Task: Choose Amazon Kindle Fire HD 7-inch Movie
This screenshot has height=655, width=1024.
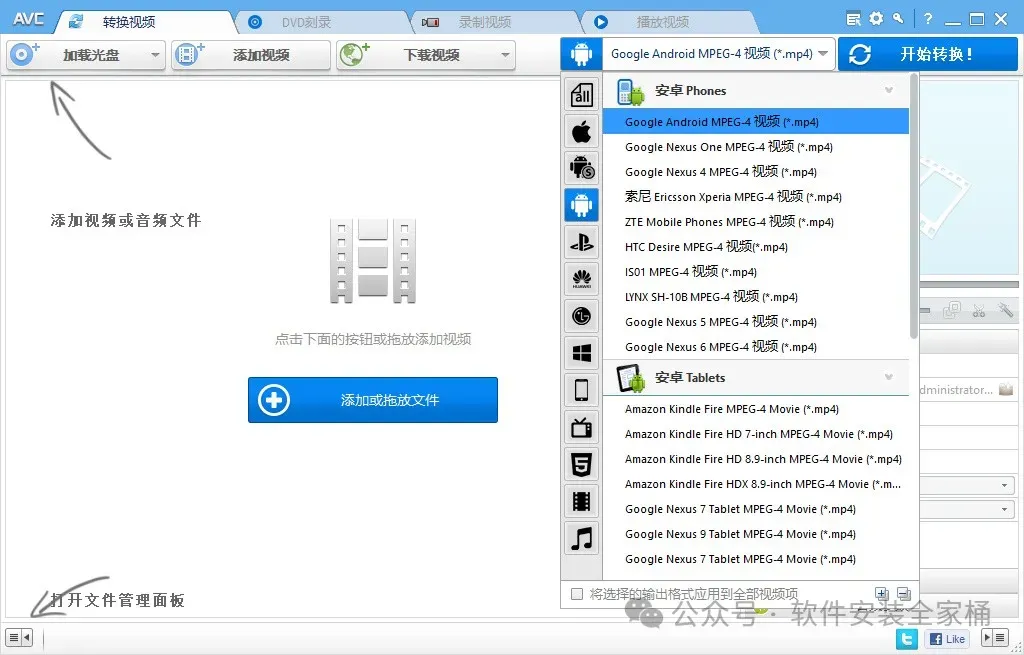Action: point(756,434)
